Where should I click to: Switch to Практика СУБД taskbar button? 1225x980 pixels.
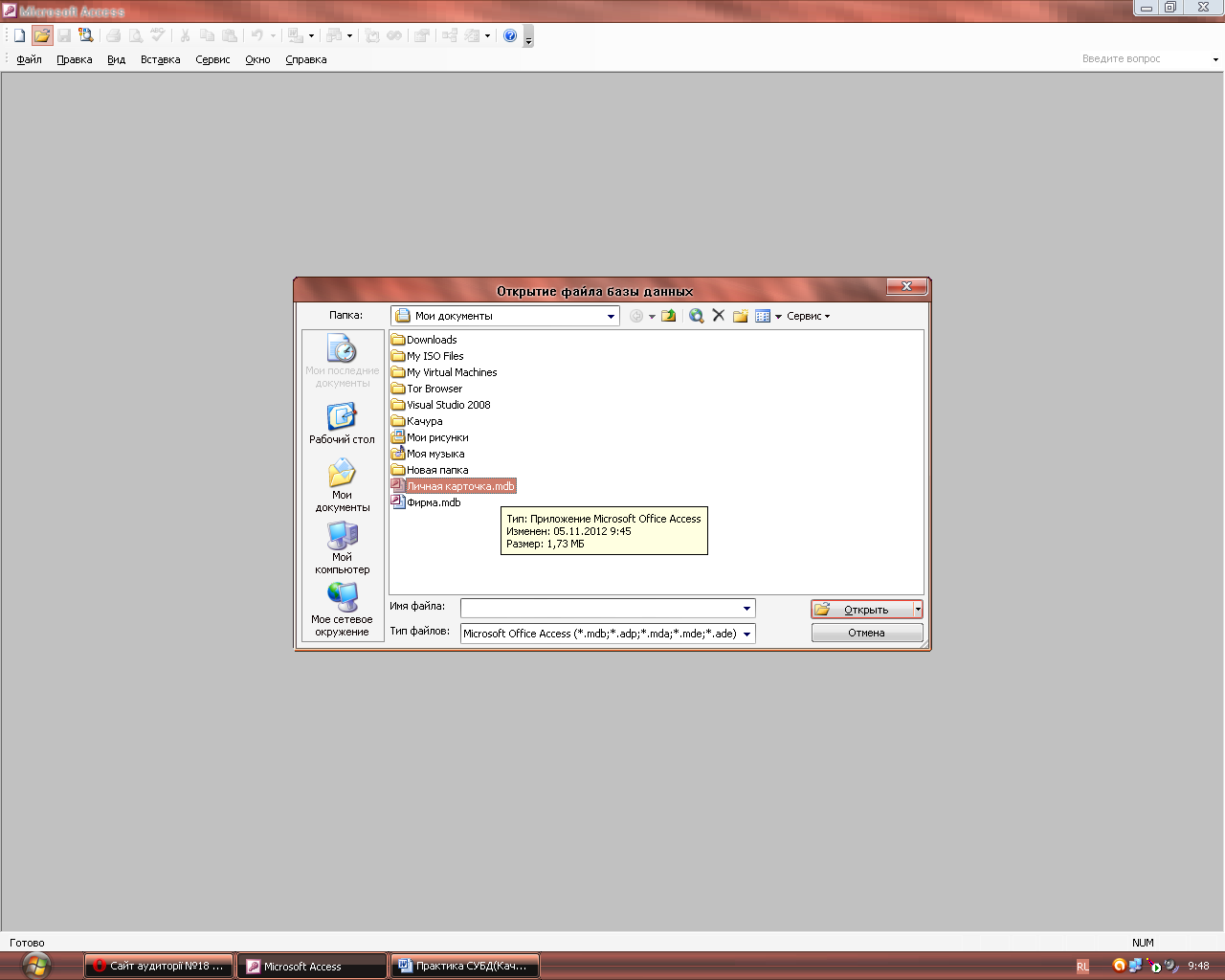pos(465,966)
